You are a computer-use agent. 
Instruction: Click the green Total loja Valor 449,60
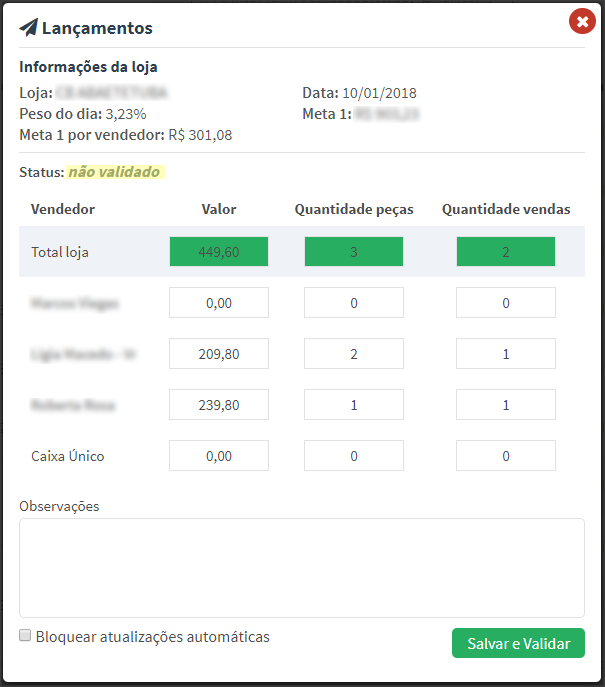click(x=219, y=252)
